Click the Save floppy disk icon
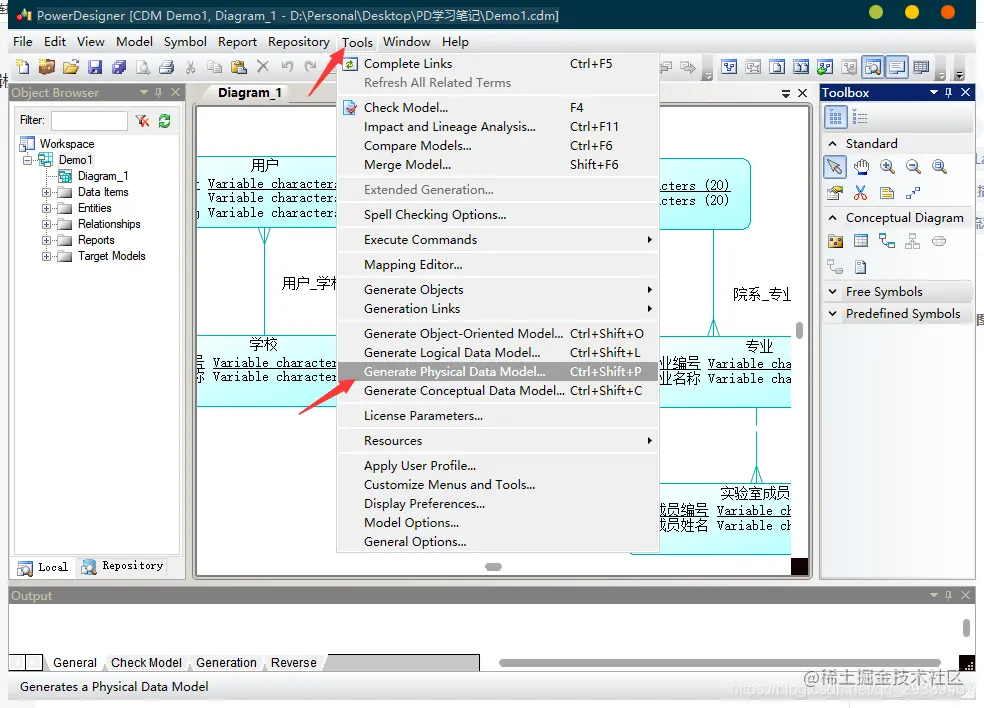984x708 pixels. 95,67
